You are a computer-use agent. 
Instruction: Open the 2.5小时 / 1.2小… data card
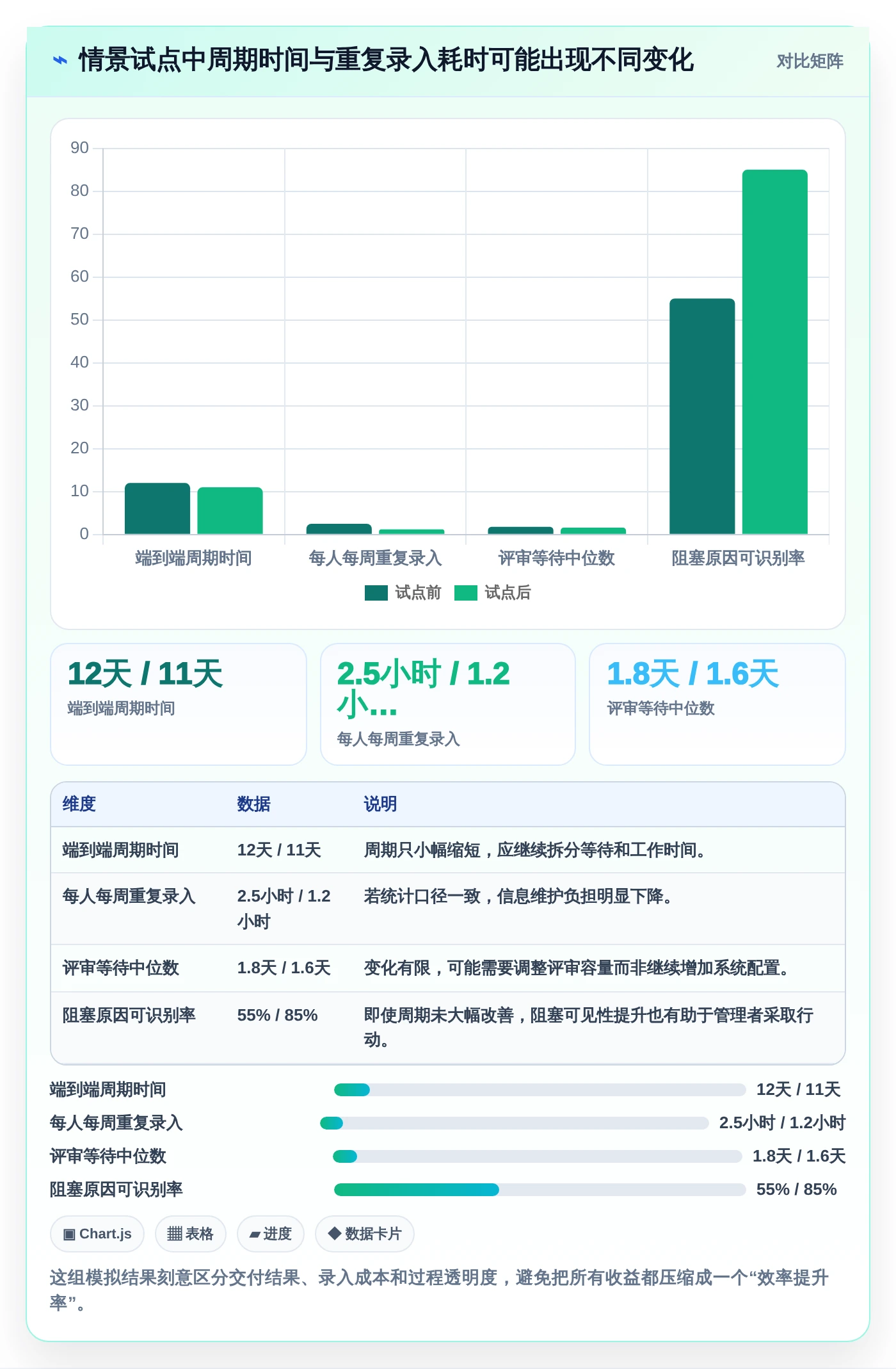[x=448, y=704]
